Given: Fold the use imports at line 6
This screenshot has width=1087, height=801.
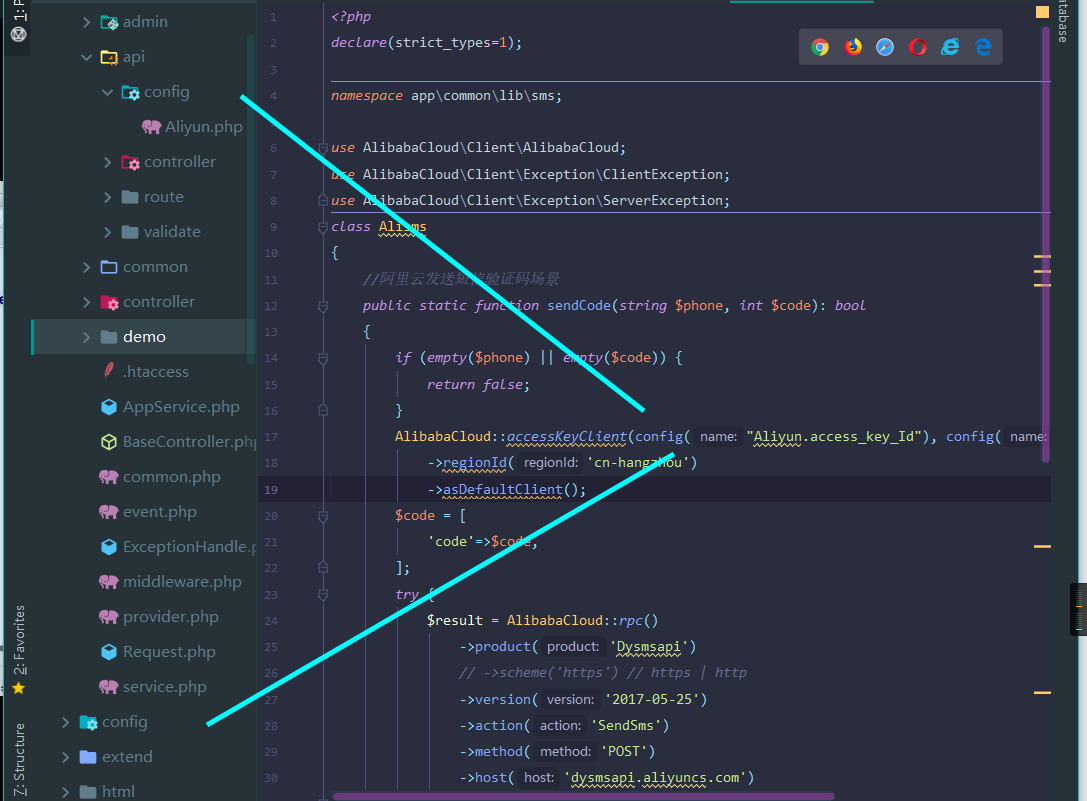Looking at the screenshot, I should [x=323, y=148].
